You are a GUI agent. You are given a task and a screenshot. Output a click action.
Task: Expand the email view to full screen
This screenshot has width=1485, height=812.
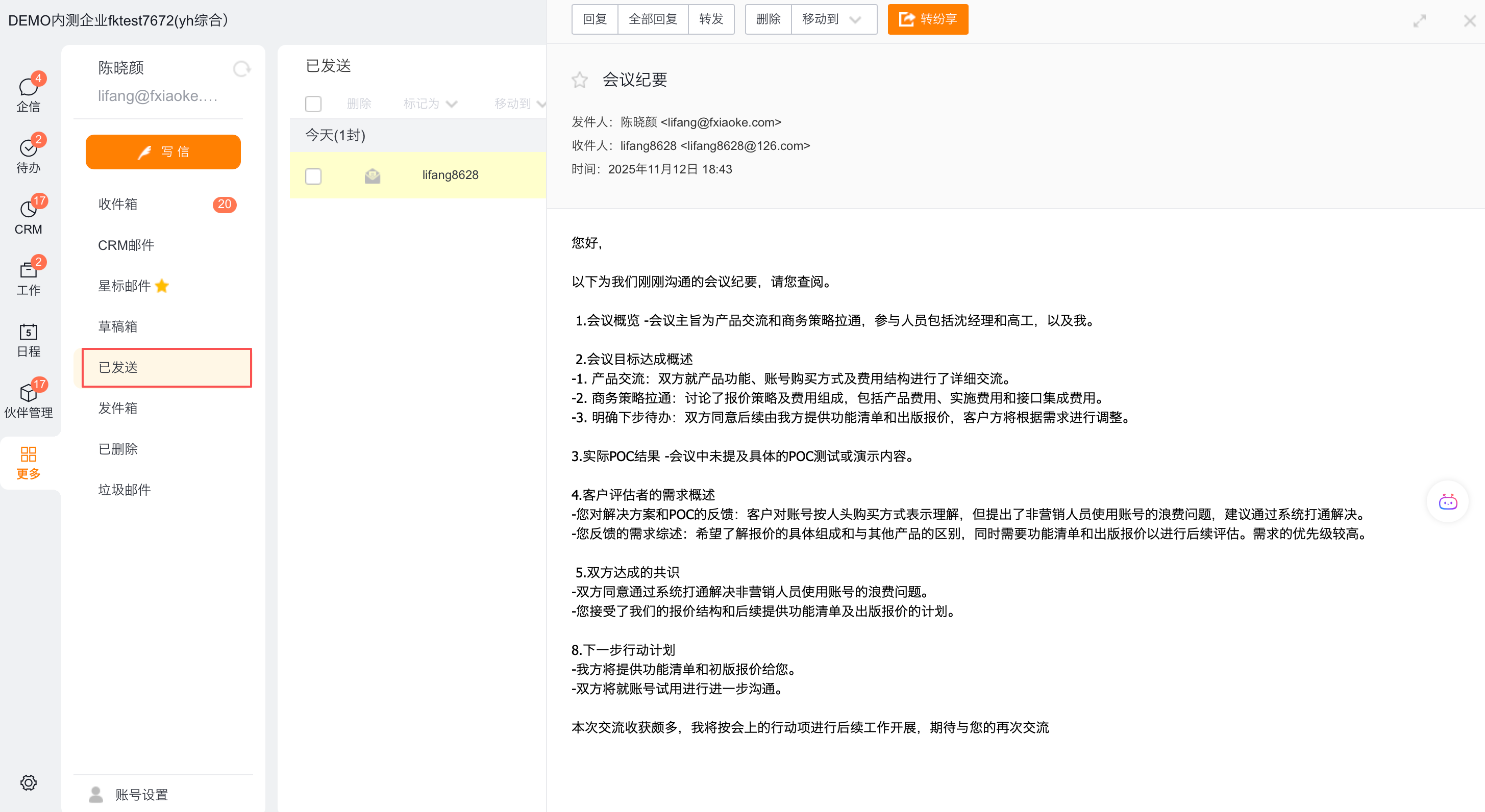pos(1419,21)
